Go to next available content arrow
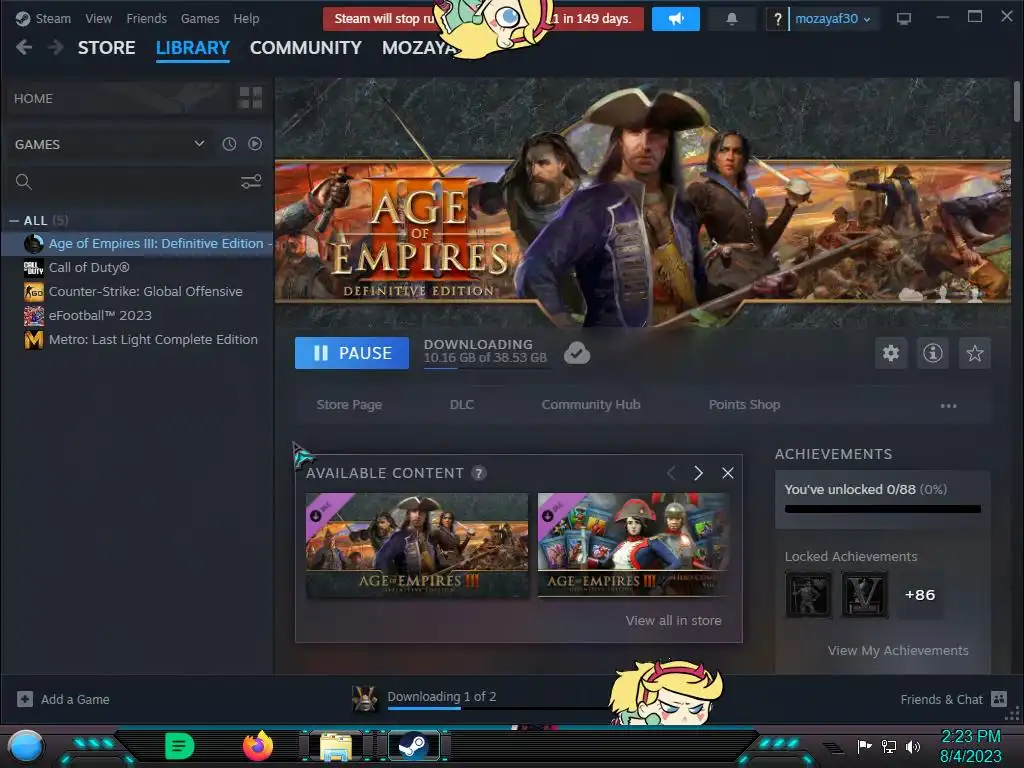The height and width of the screenshot is (768, 1024). pos(698,473)
